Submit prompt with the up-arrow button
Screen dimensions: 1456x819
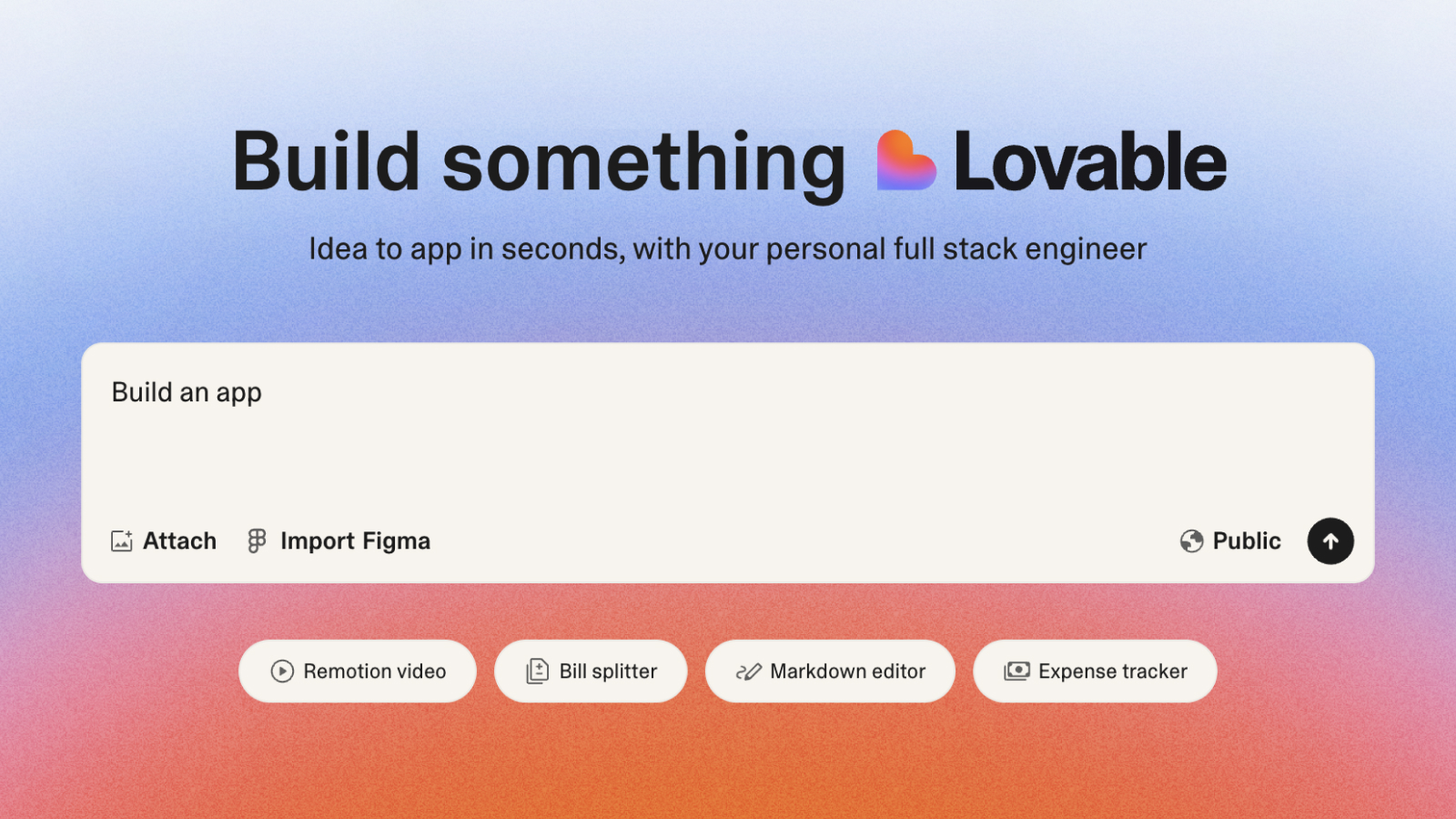click(x=1330, y=541)
